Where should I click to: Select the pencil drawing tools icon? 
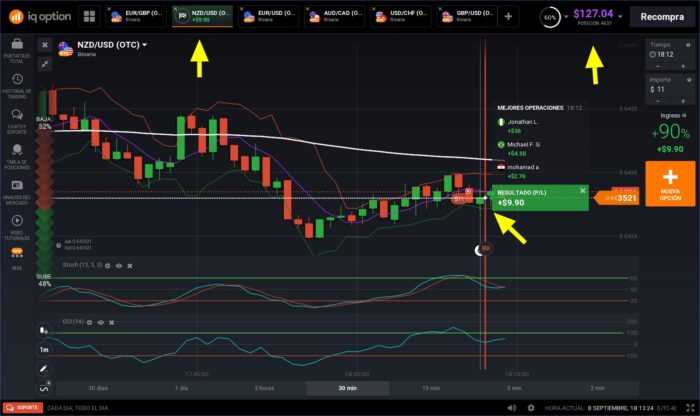(44, 369)
